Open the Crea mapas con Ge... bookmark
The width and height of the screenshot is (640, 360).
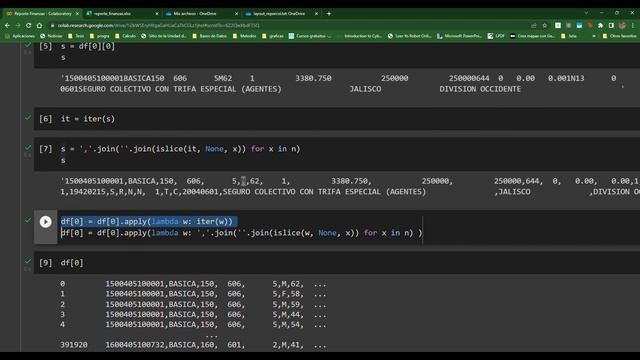(533, 36)
